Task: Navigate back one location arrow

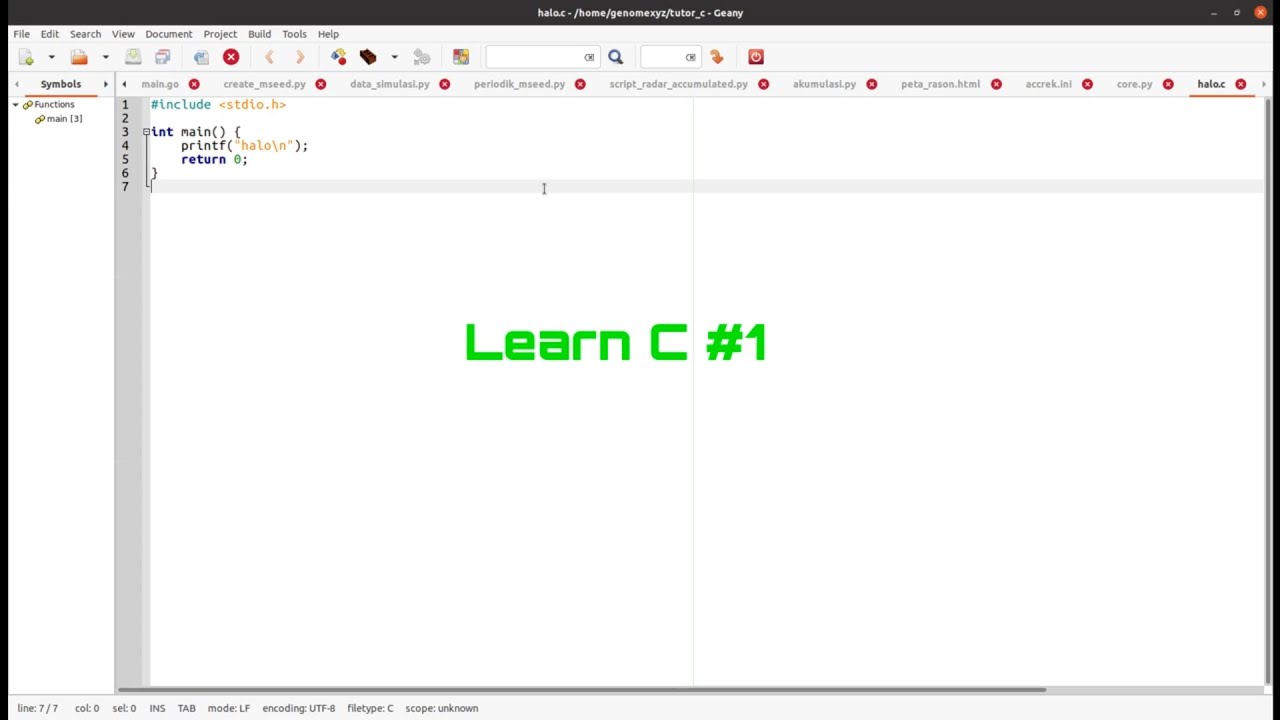Action: [x=269, y=57]
